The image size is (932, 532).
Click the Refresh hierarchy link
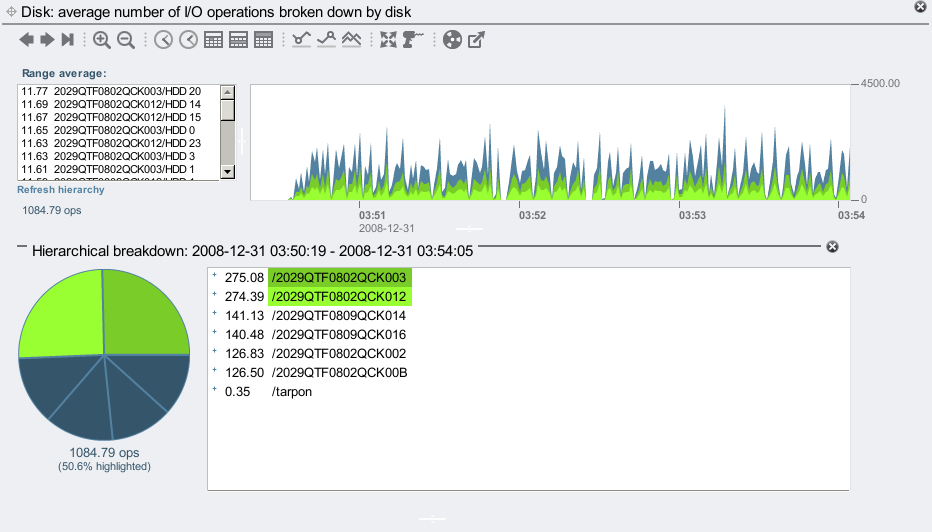[x=60, y=190]
